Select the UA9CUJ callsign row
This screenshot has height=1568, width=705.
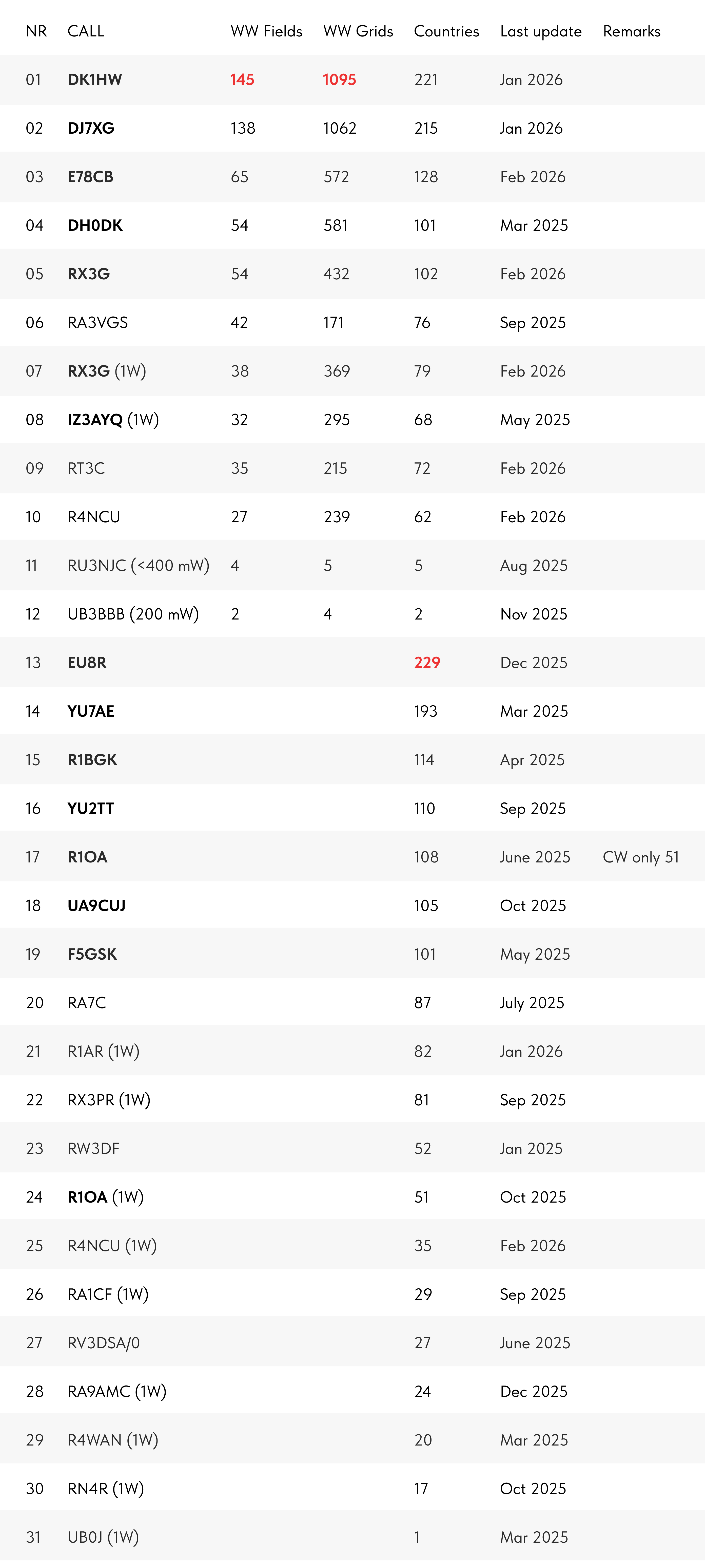pos(352,906)
